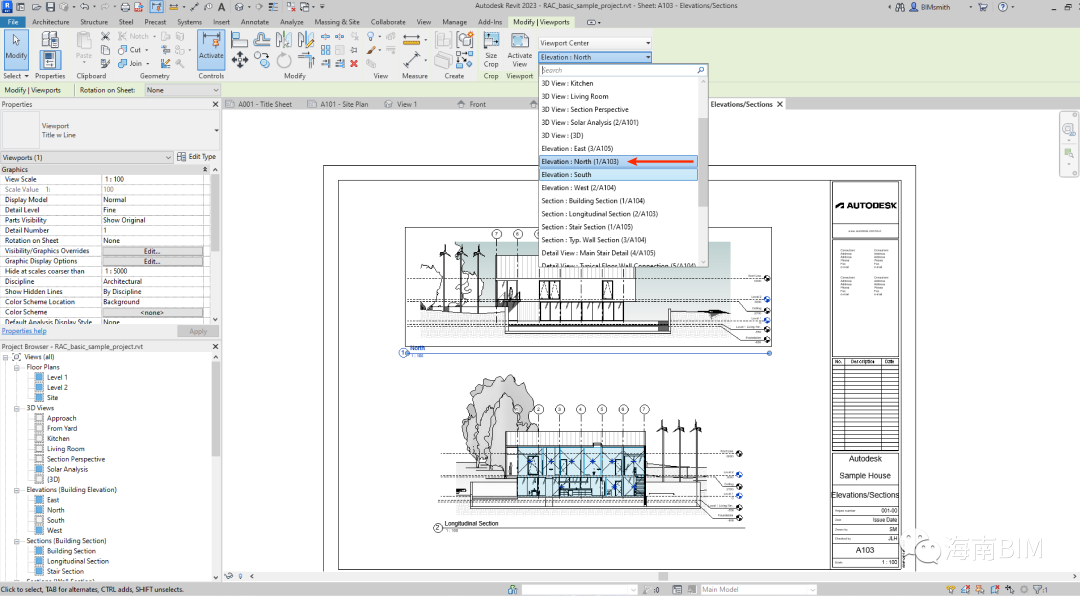1080x596 pixels.
Task: Click Edit for Graphic Display Options
Action: [152, 262]
